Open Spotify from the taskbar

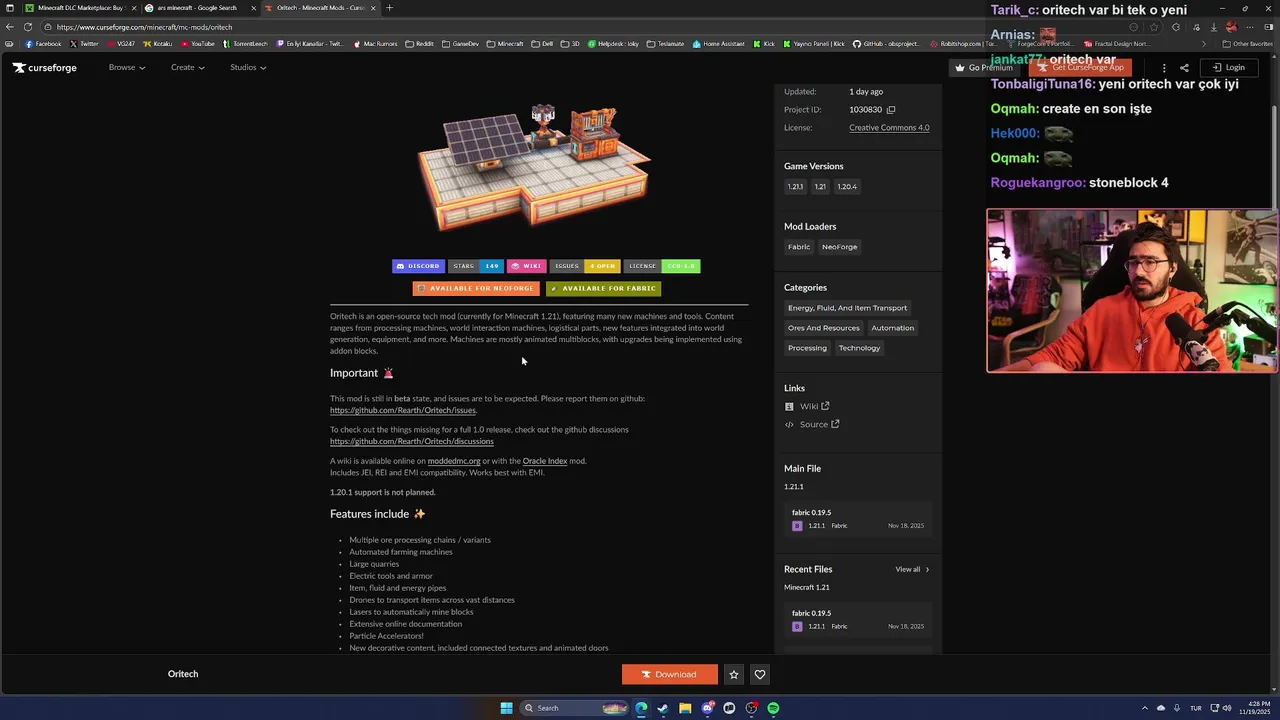click(x=773, y=708)
